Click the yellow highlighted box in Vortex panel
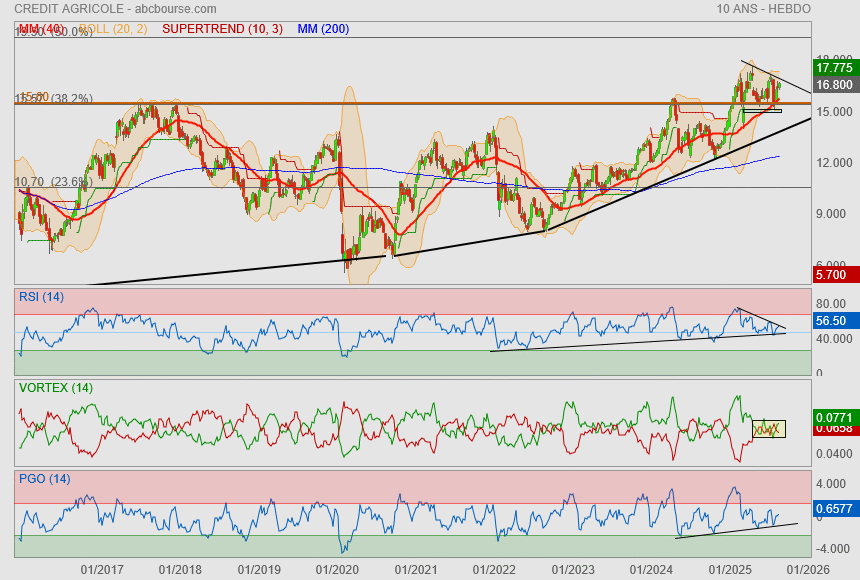This screenshot has width=860, height=580. [769, 429]
